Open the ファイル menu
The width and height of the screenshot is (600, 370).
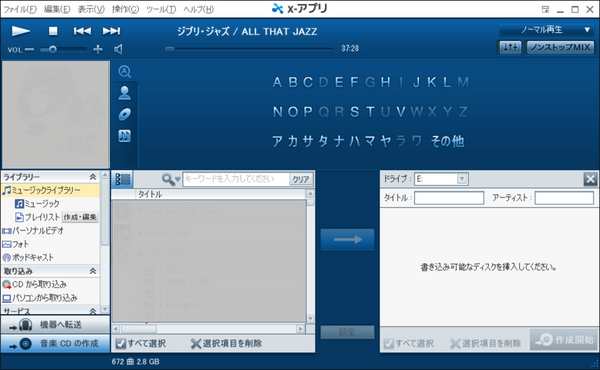[x=20, y=9]
